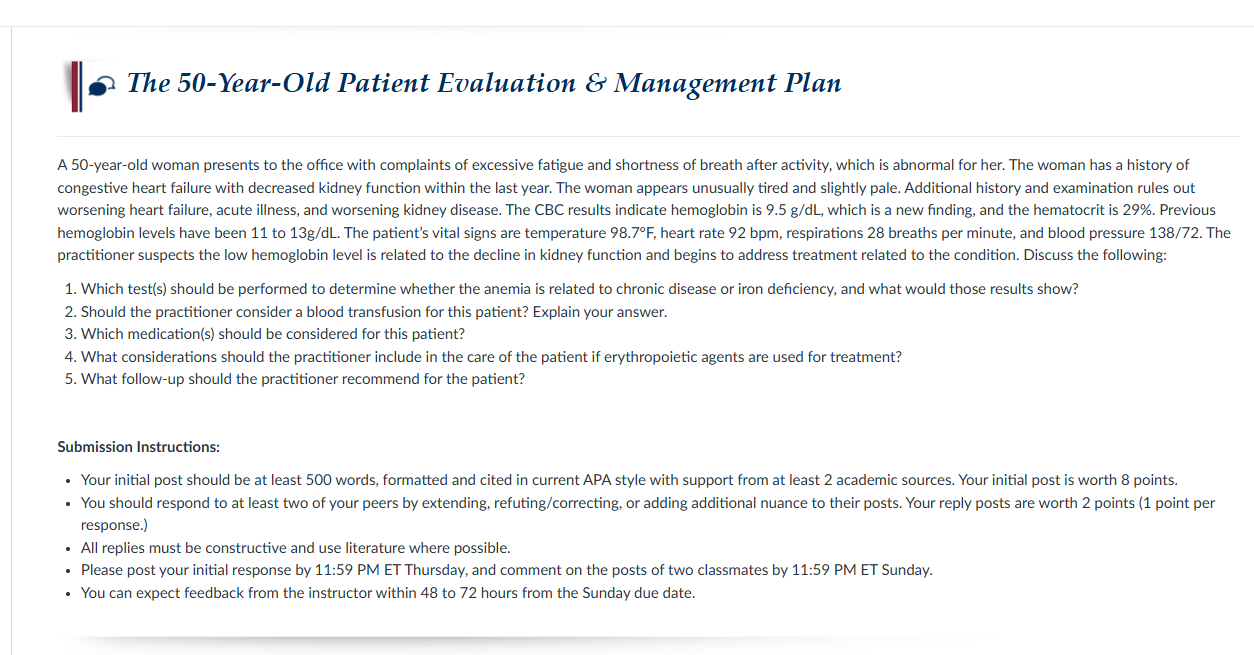Click the bullet about initial post 500 words
The image size is (1254, 655).
tap(629, 480)
